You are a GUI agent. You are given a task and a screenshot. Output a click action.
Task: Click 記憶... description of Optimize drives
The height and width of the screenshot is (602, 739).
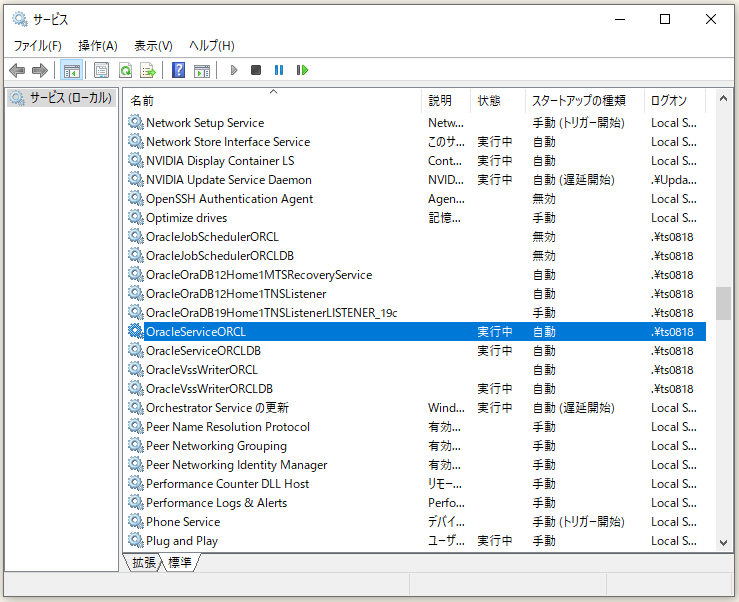444,217
